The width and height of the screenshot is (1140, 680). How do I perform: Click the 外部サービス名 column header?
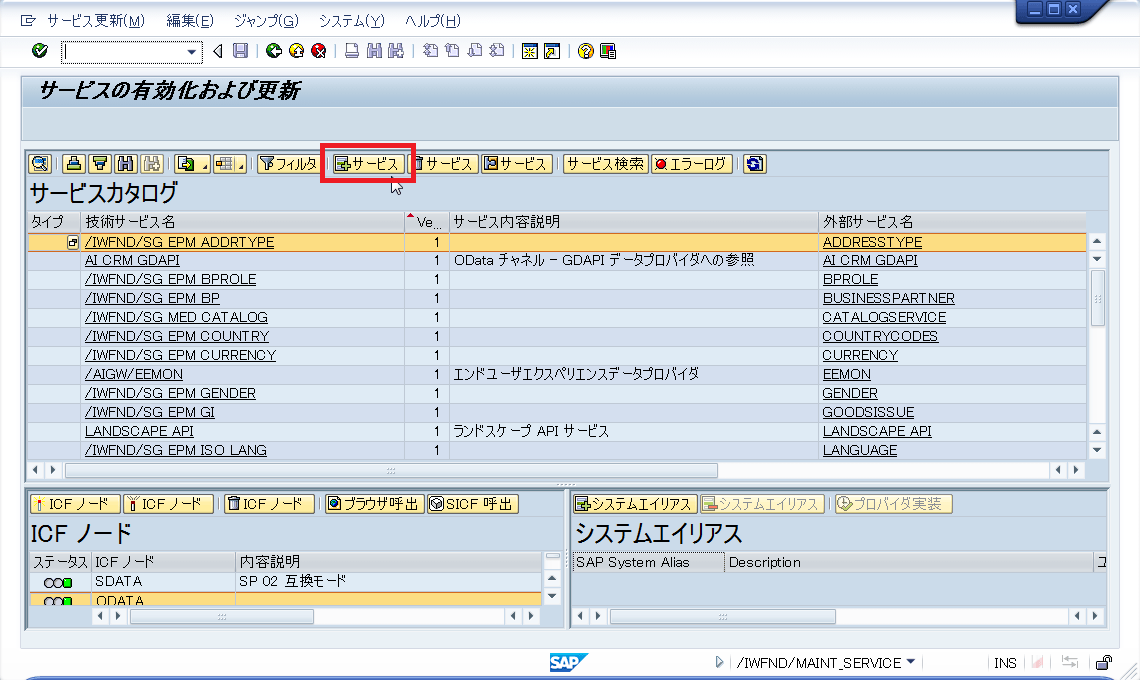[952, 222]
